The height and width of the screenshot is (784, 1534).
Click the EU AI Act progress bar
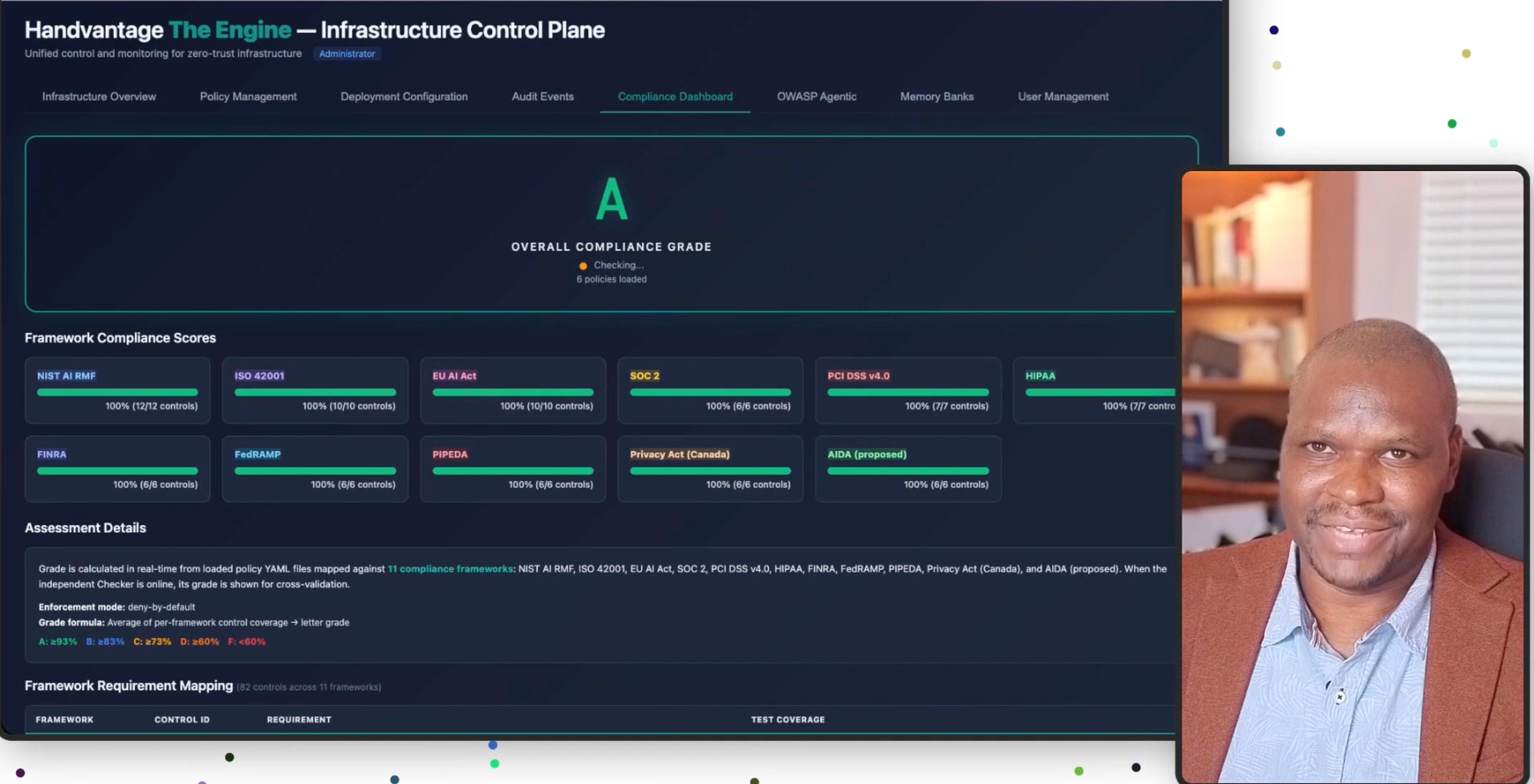point(513,392)
